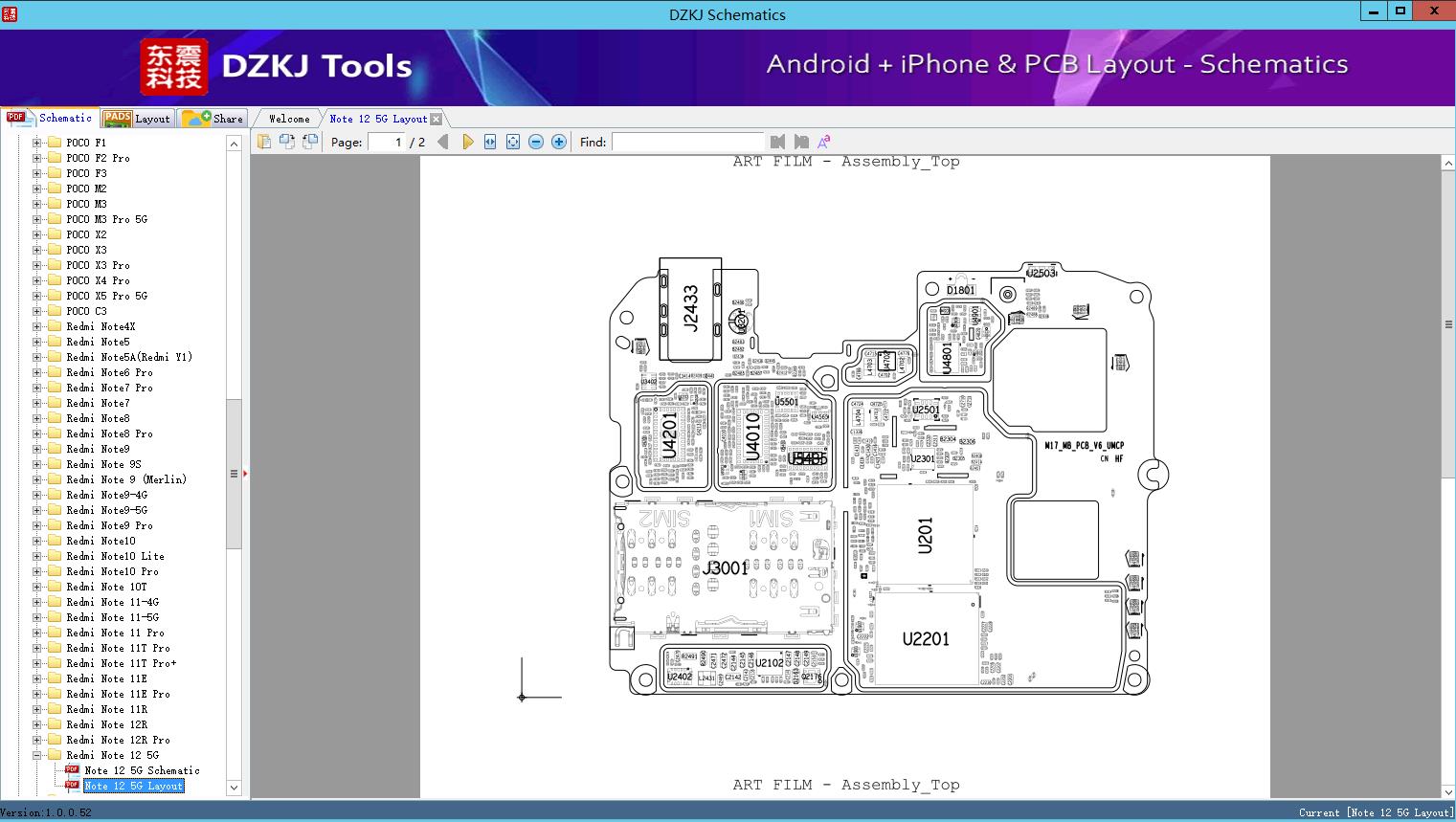Expand the POCO F1 folder
Screen dimensions: 1456x822
tap(37, 143)
